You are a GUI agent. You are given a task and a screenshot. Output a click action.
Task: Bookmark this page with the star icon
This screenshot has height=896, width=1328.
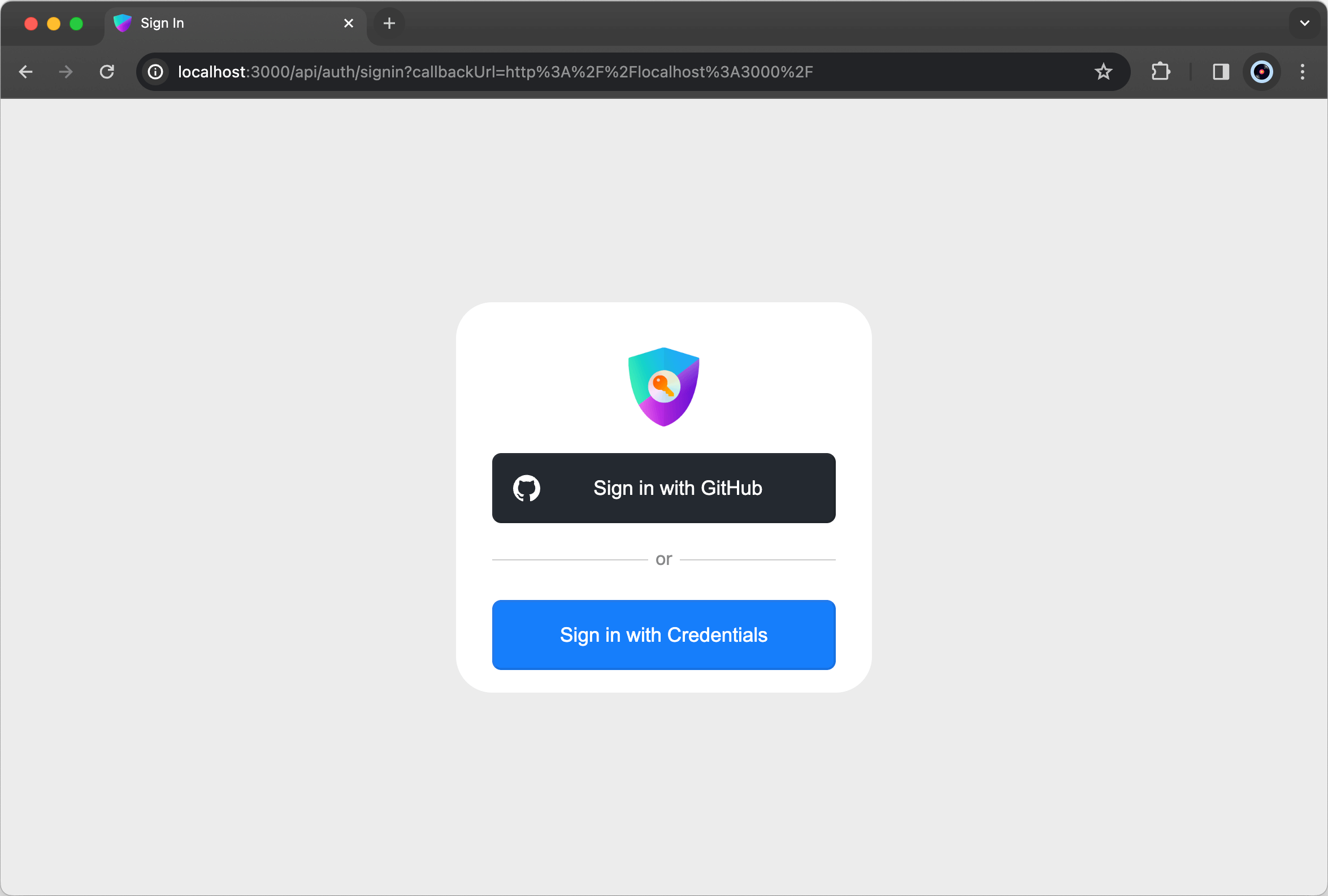pos(1104,71)
